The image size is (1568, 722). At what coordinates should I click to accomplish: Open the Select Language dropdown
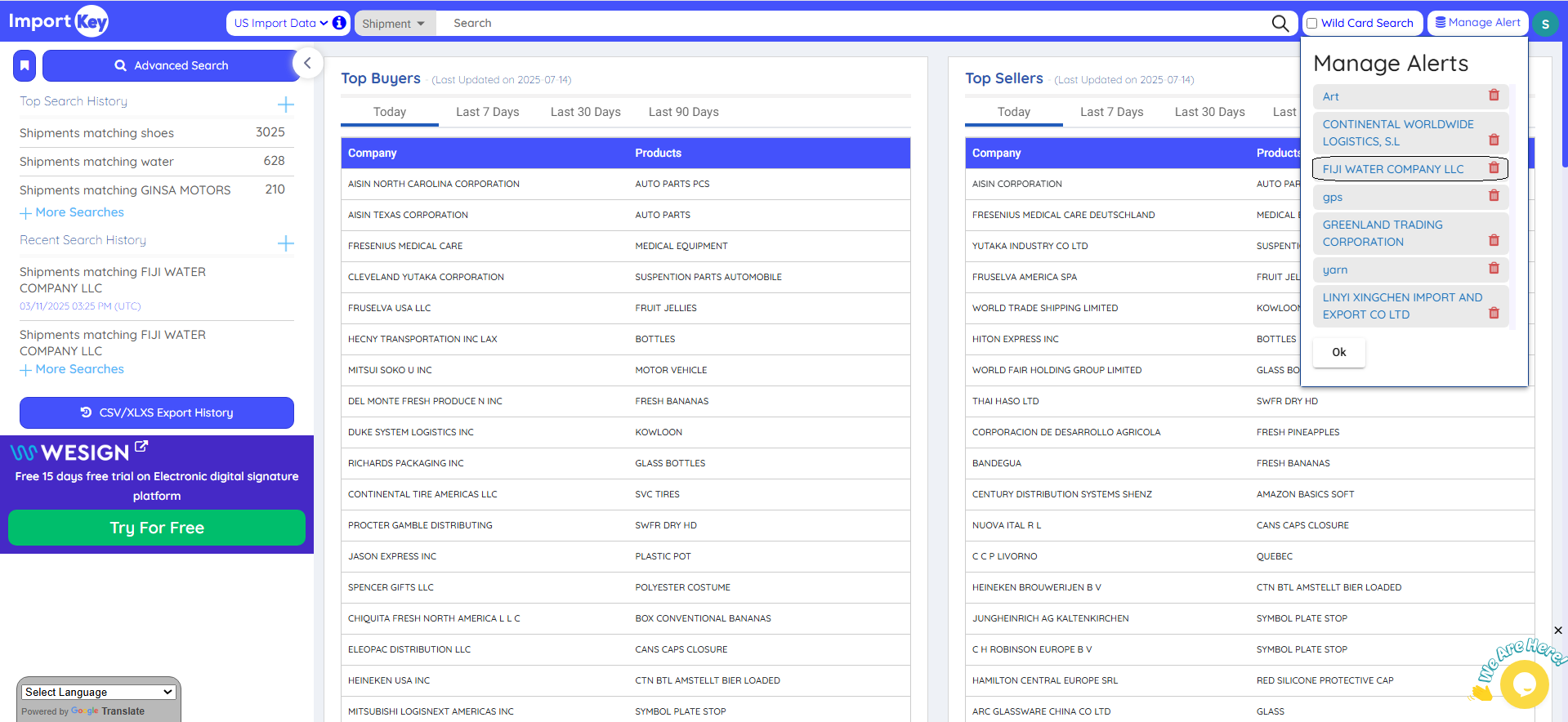pyautogui.click(x=99, y=692)
